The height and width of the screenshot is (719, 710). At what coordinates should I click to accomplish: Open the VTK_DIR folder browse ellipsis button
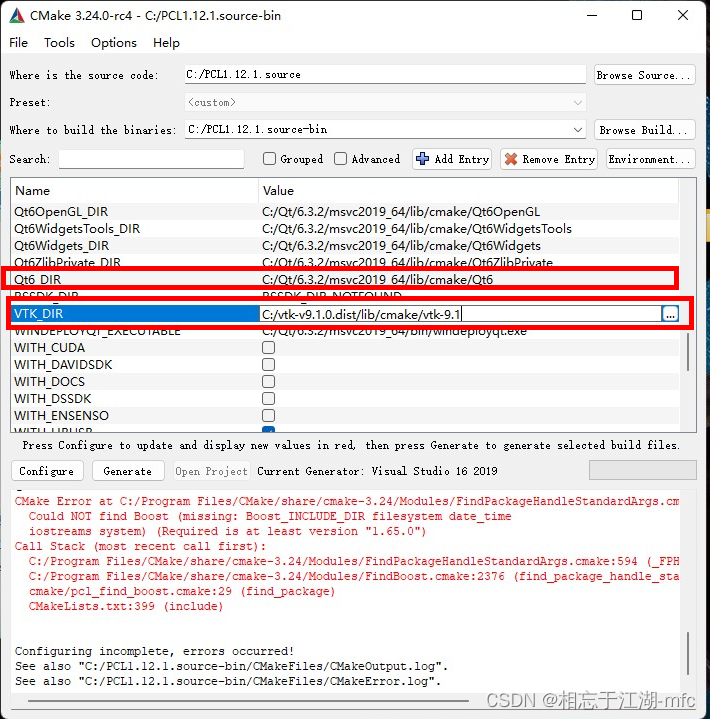670,314
